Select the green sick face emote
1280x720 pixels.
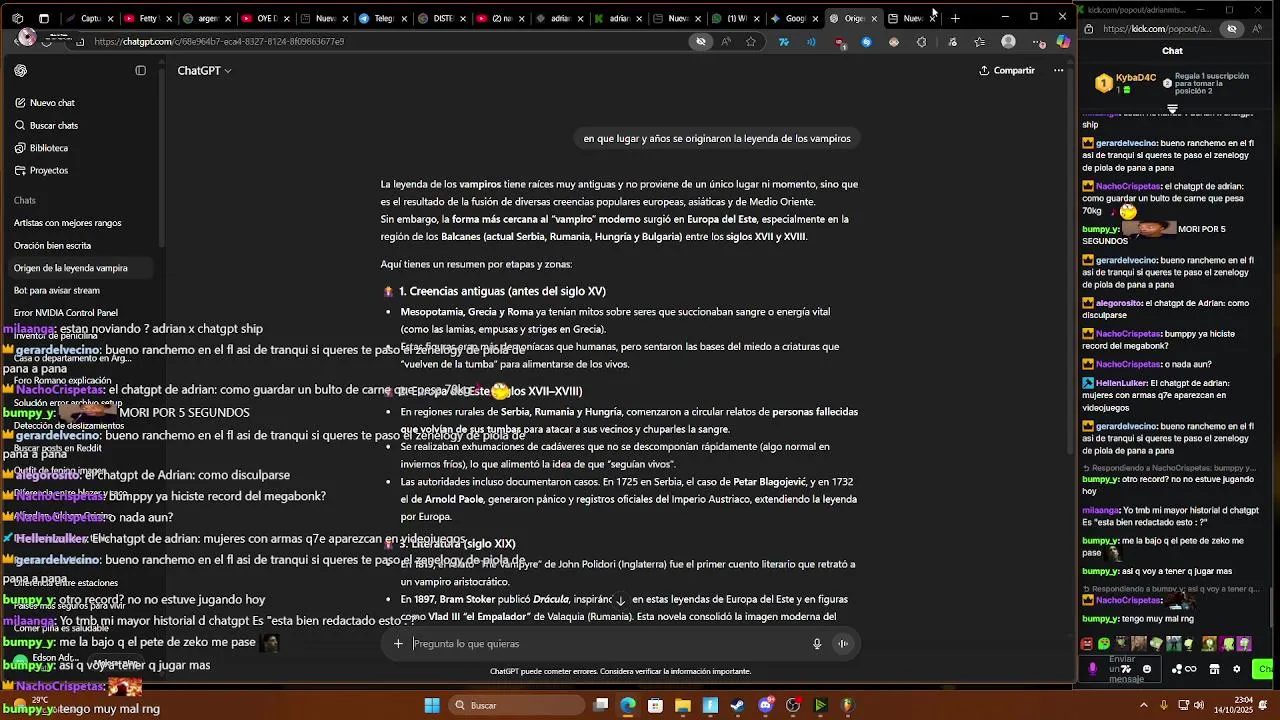point(1104,644)
